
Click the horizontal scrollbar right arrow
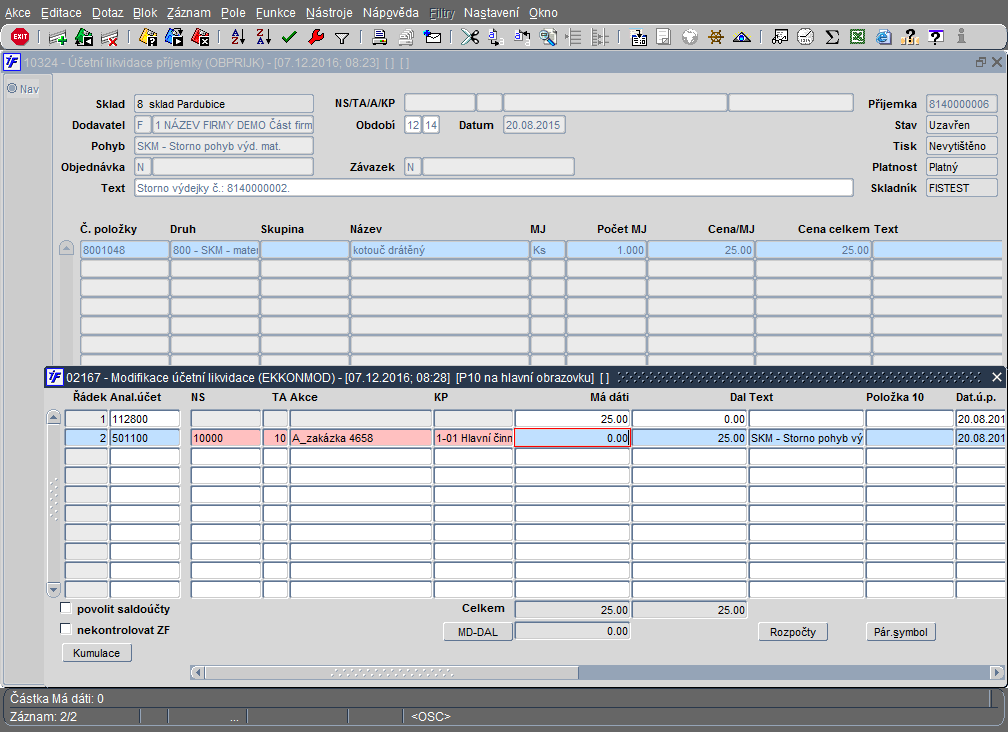tap(996, 673)
